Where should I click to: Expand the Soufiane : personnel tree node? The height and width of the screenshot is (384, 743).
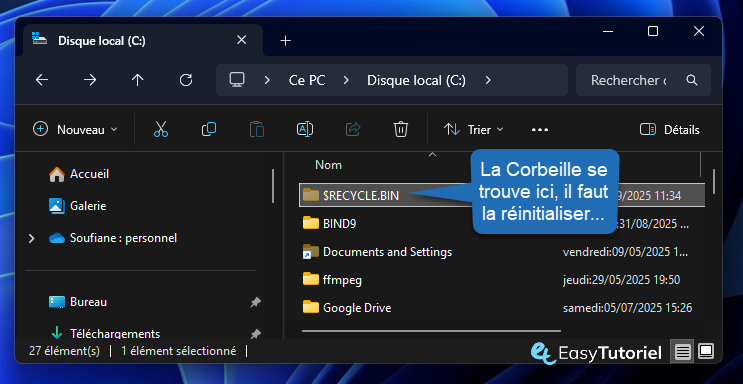pos(31,238)
